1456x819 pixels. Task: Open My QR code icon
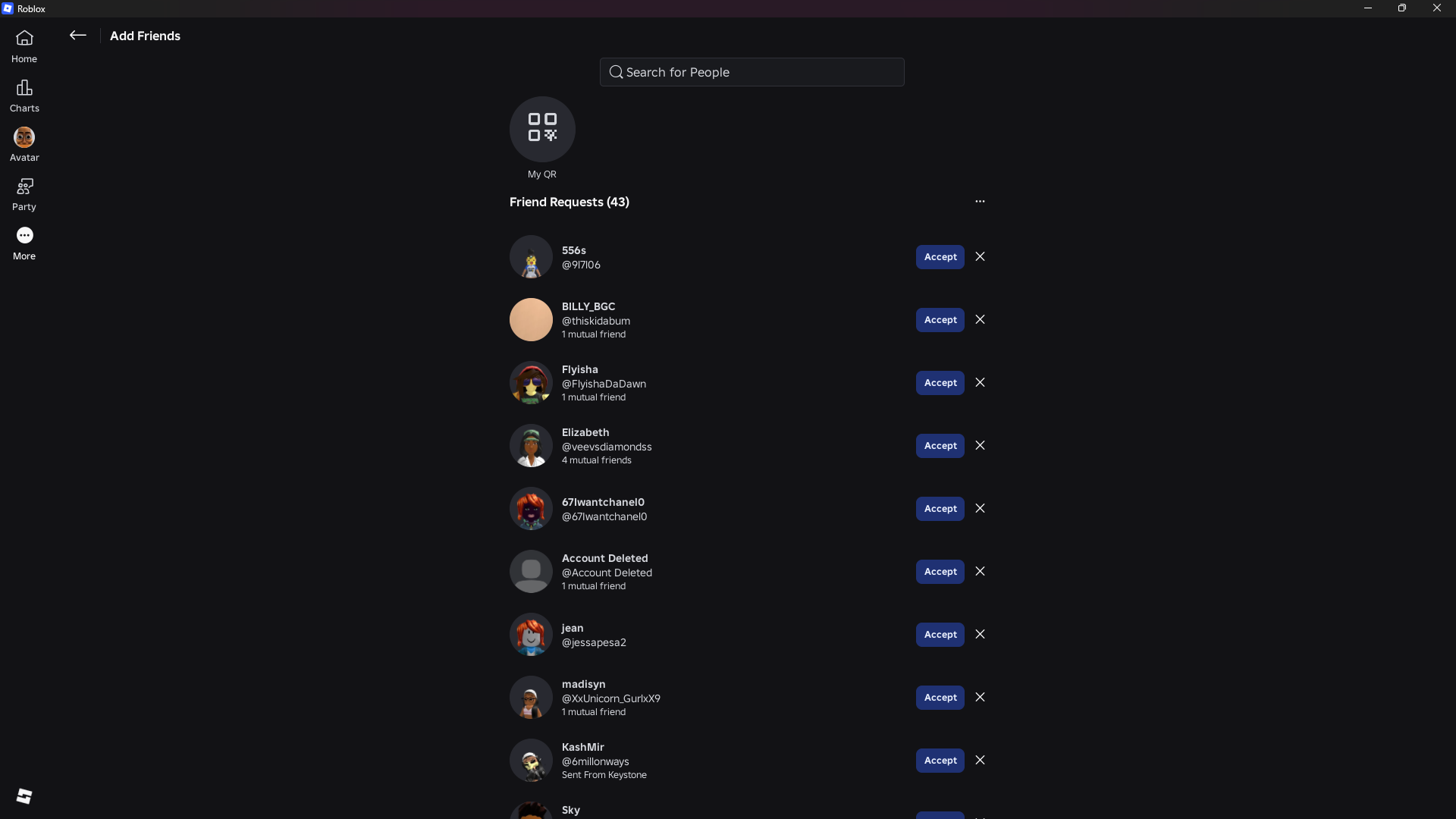click(x=542, y=129)
